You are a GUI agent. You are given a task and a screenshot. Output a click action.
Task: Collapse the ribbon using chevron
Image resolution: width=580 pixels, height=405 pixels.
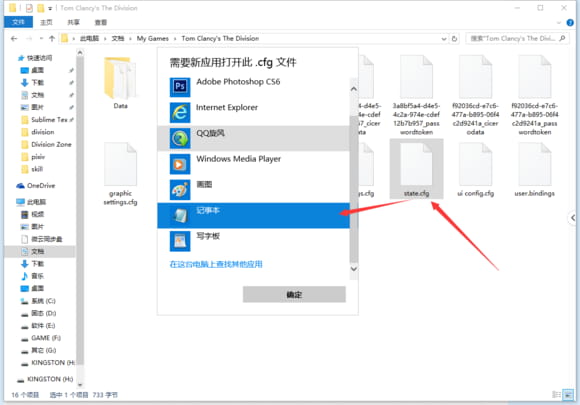pyautogui.click(x=559, y=23)
